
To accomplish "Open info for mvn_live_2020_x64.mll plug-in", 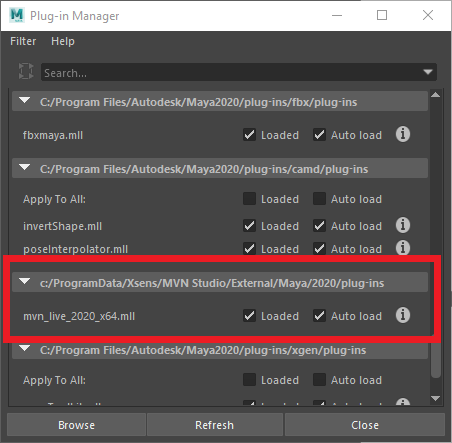I will click(403, 315).
